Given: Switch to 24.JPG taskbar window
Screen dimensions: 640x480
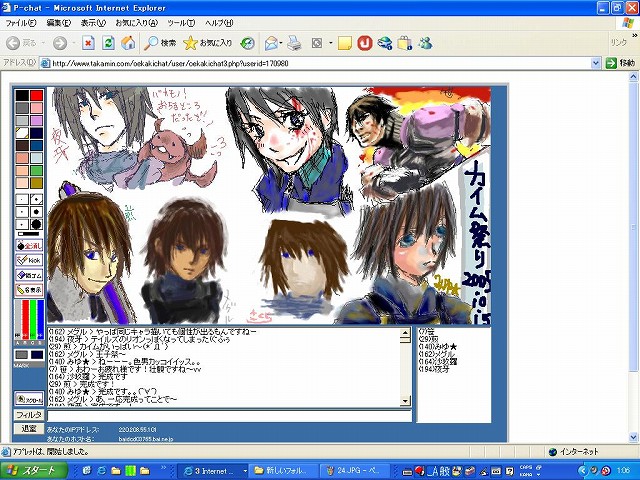Looking at the screenshot, I should [x=357, y=471].
